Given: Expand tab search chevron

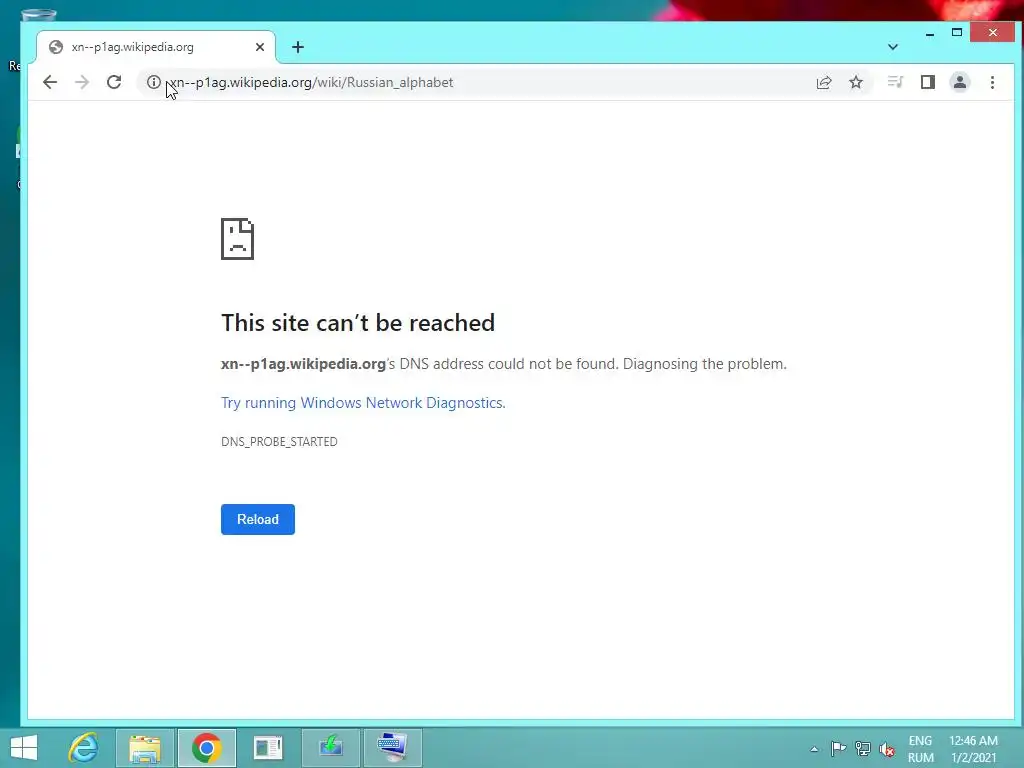Looking at the screenshot, I should pyautogui.click(x=893, y=47).
